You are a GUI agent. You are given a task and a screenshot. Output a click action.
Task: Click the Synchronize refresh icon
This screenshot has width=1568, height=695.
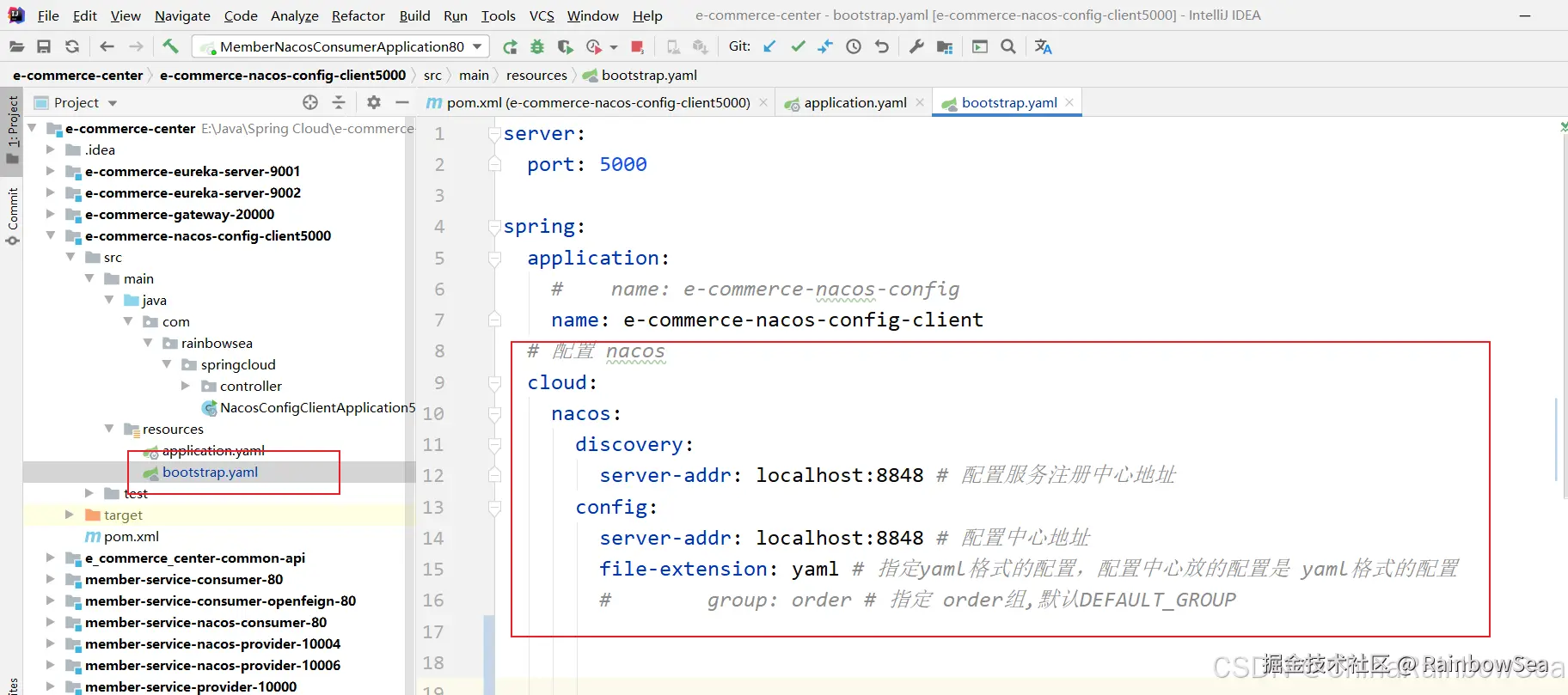coord(72,46)
